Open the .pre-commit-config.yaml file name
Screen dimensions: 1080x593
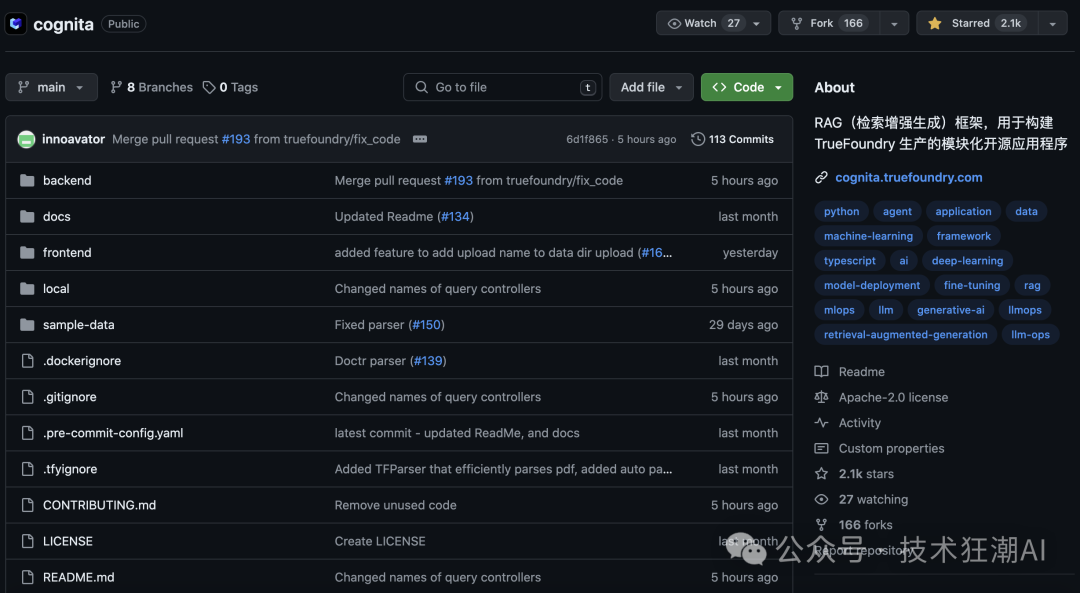click(x=113, y=433)
